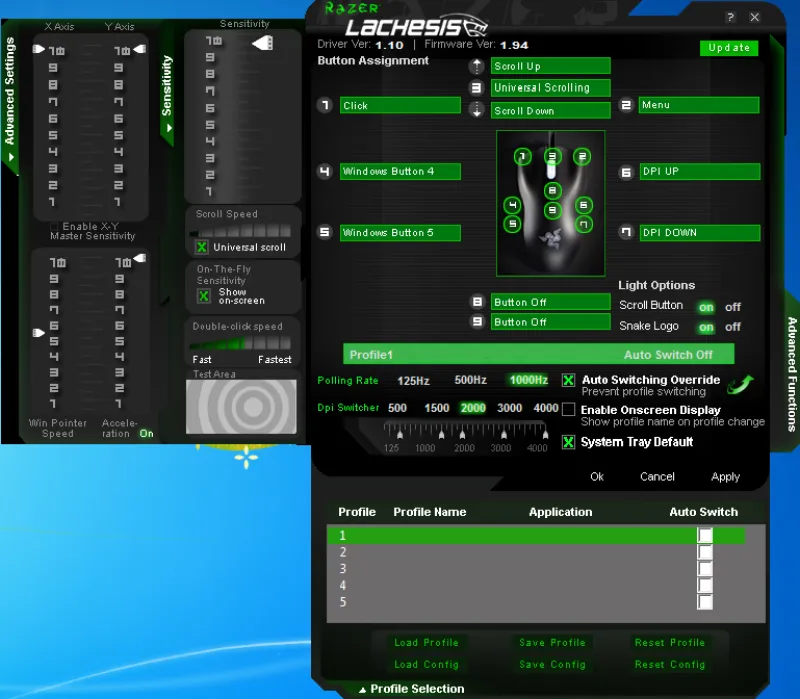Click button 6 on the mouse diagram
The width and height of the screenshot is (800, 699).
coord(584,205)
